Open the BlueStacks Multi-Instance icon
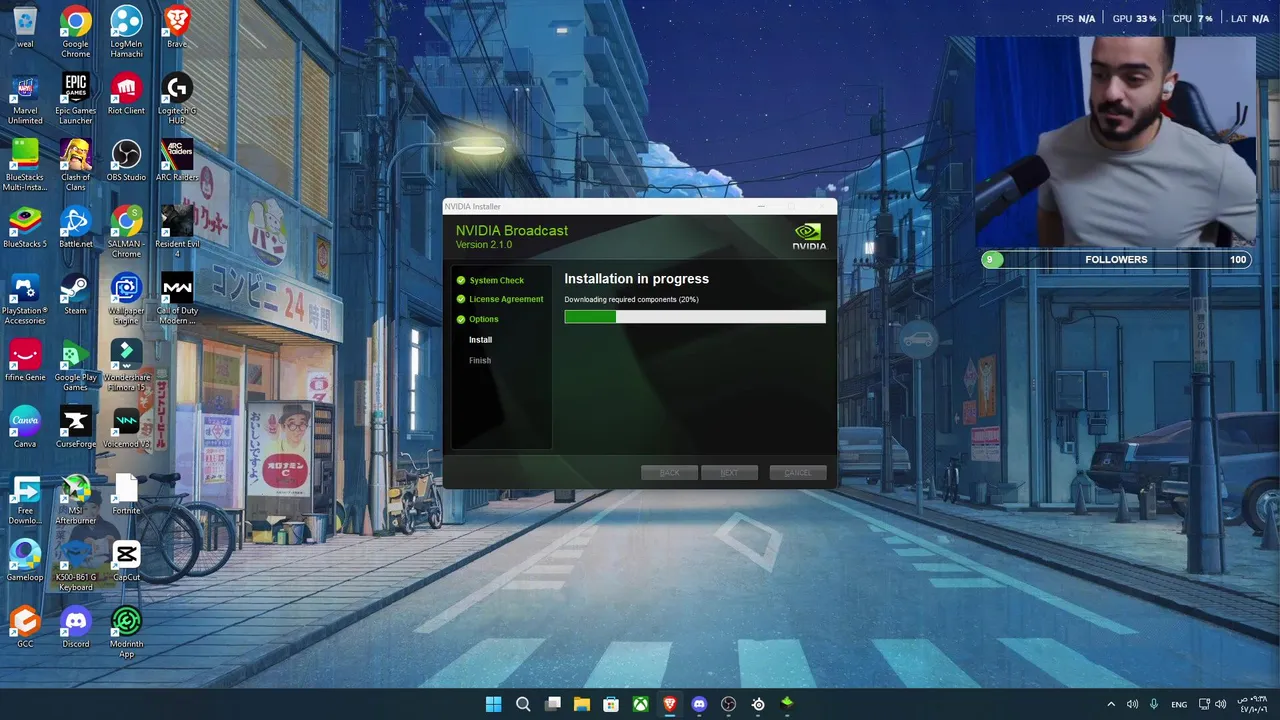The width and height of the screenshot is (1280, 720). (25, 165)
